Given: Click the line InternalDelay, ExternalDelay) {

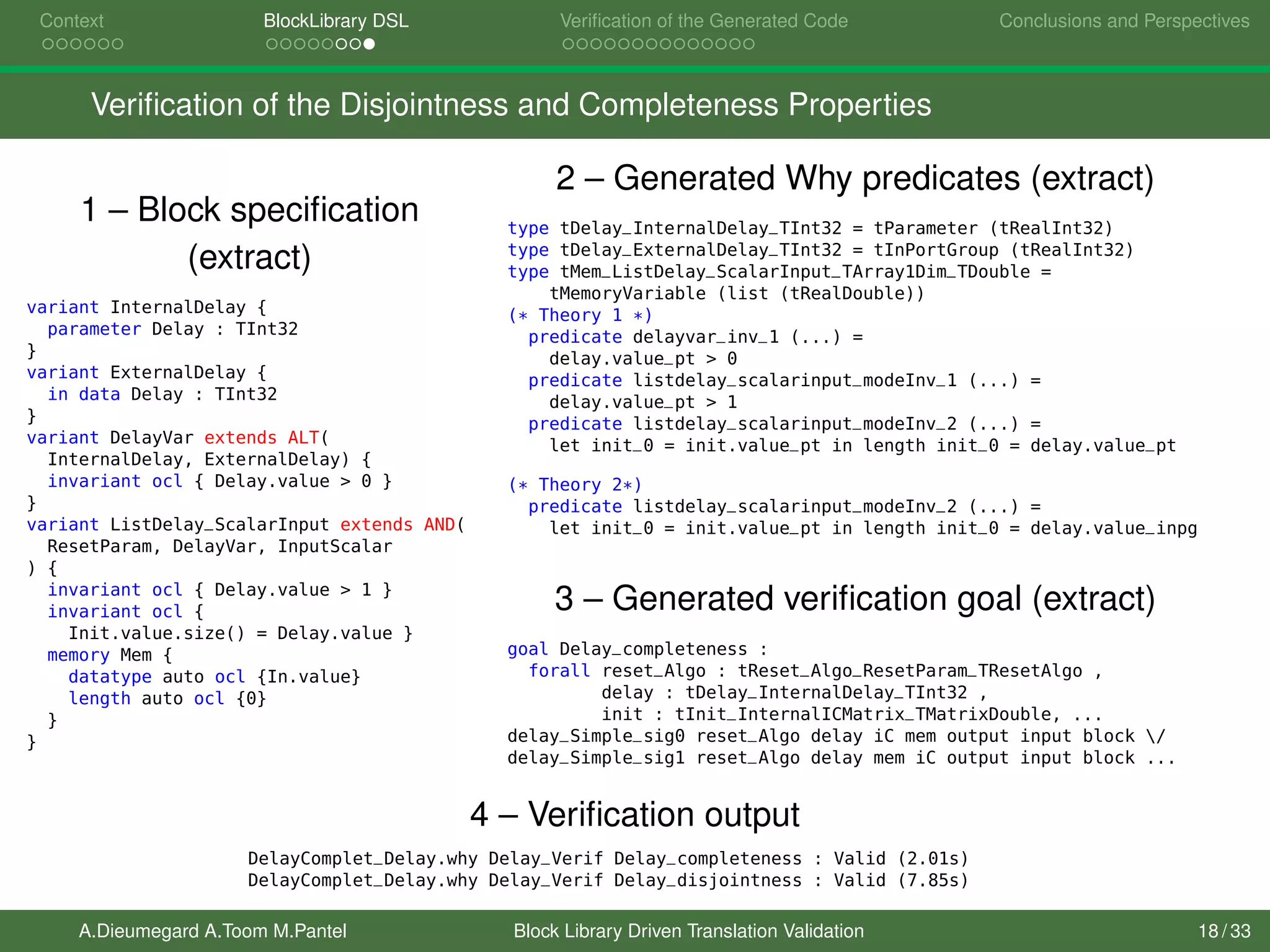Looking at the screenshot, I should coord(209,459).
